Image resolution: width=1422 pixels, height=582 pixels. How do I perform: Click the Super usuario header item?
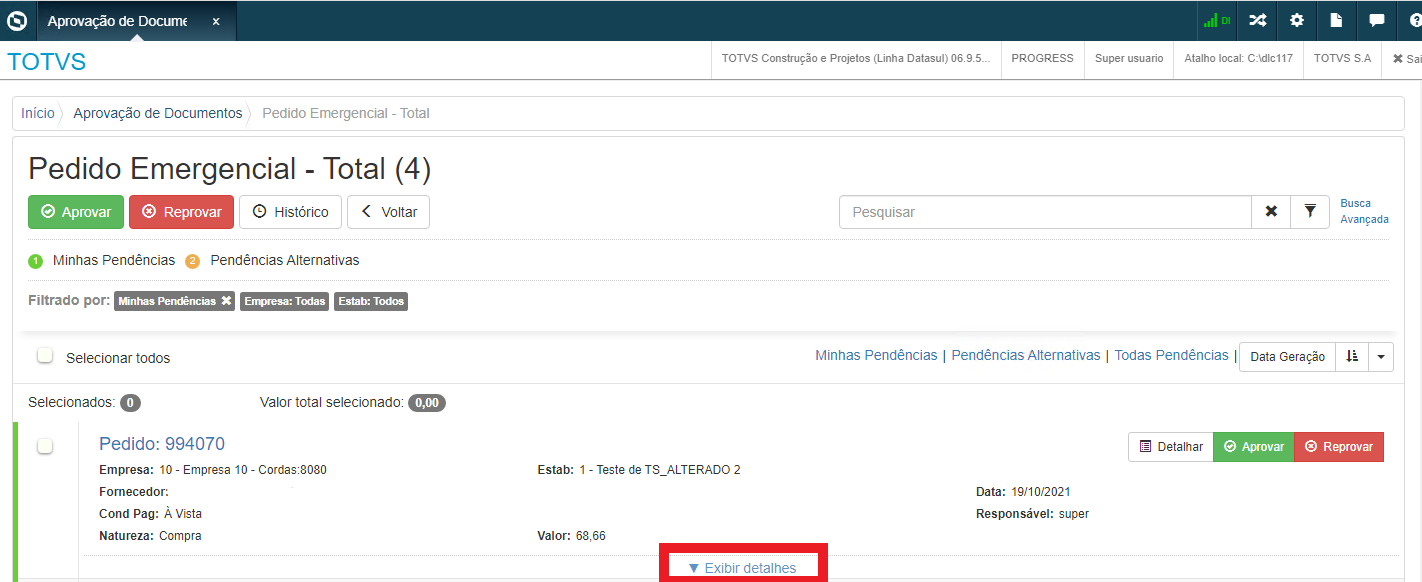coord(1129,58)
